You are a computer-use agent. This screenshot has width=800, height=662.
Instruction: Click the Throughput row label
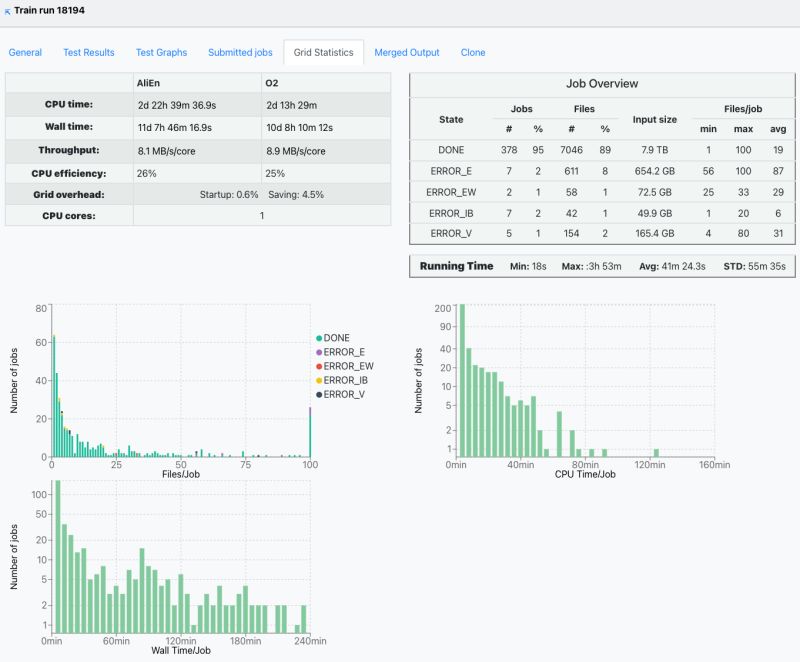(x=69, y=150)
